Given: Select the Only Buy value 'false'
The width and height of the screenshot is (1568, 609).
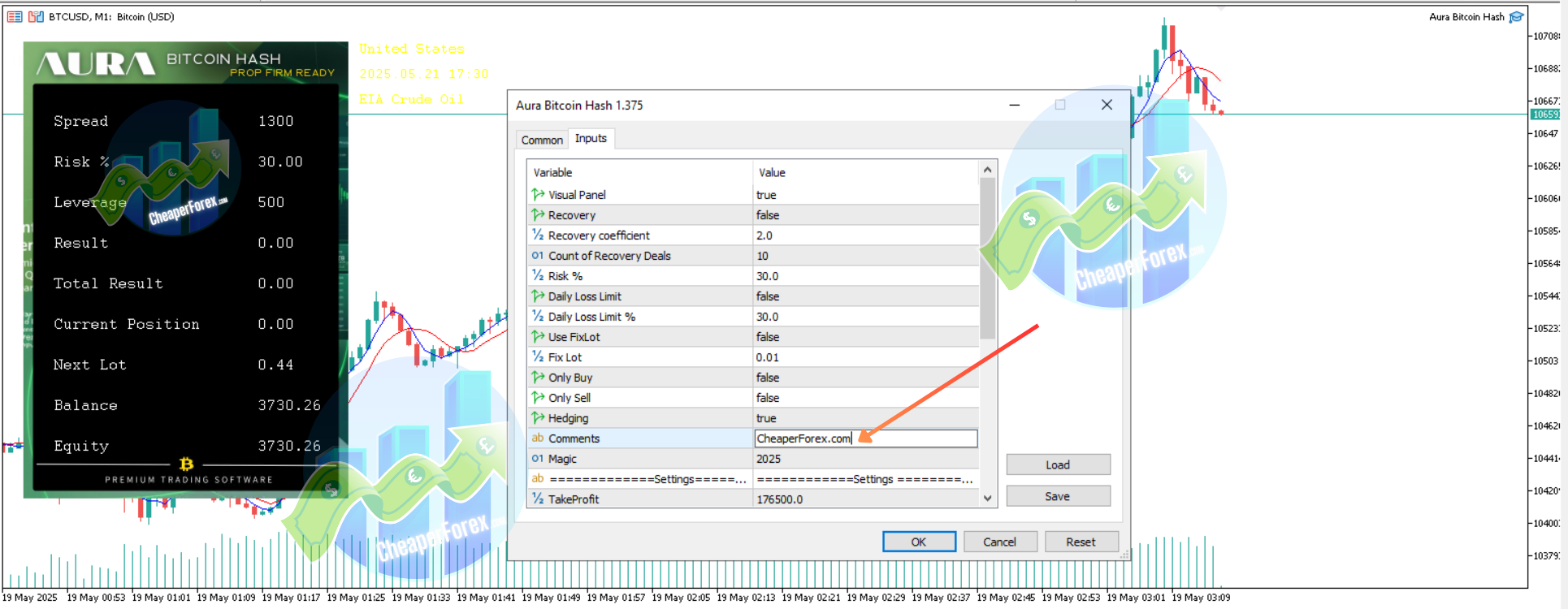Looking at the screenshot, I should [x=768, y=378].
